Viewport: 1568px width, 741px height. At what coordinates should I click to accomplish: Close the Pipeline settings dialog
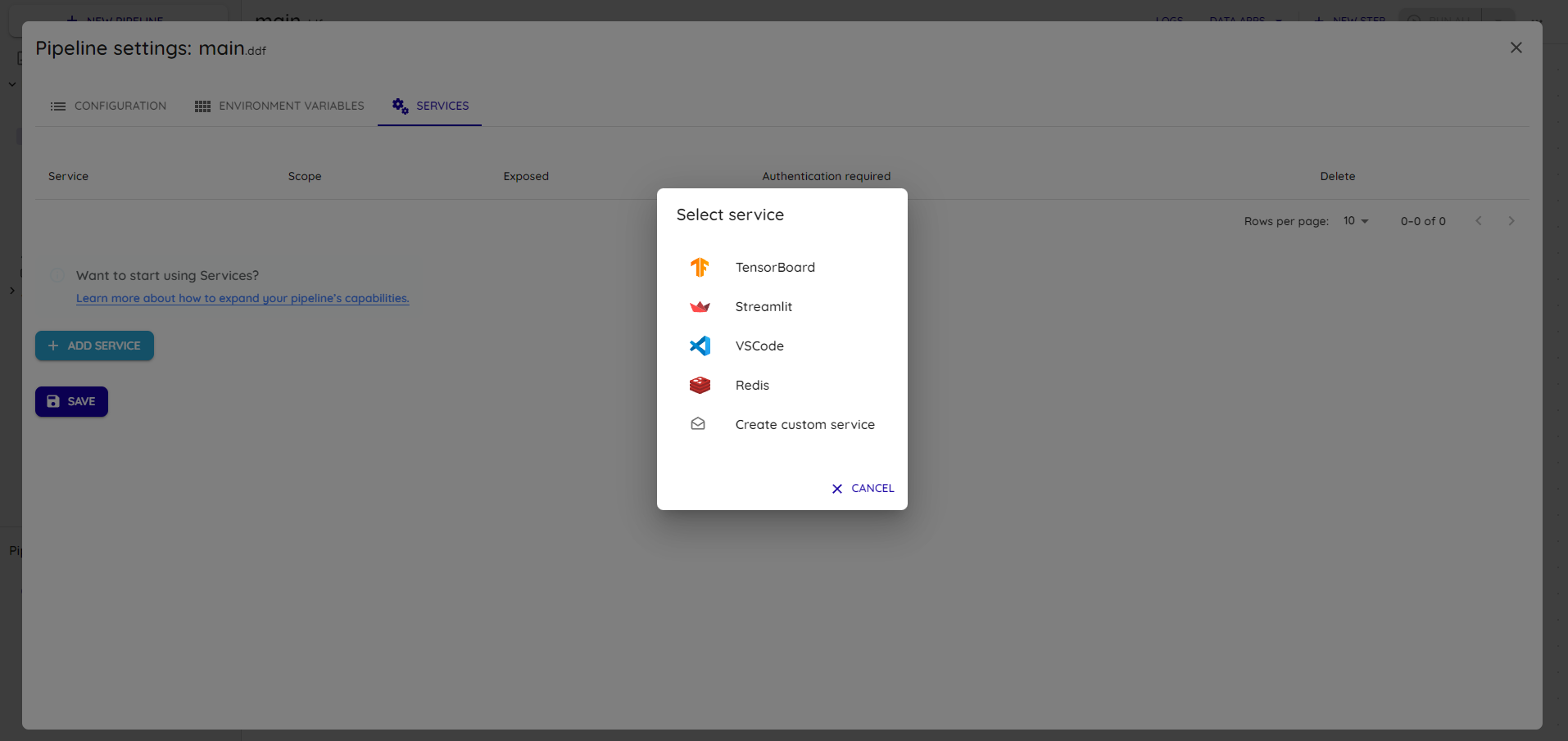click(x=1516, y=47)
